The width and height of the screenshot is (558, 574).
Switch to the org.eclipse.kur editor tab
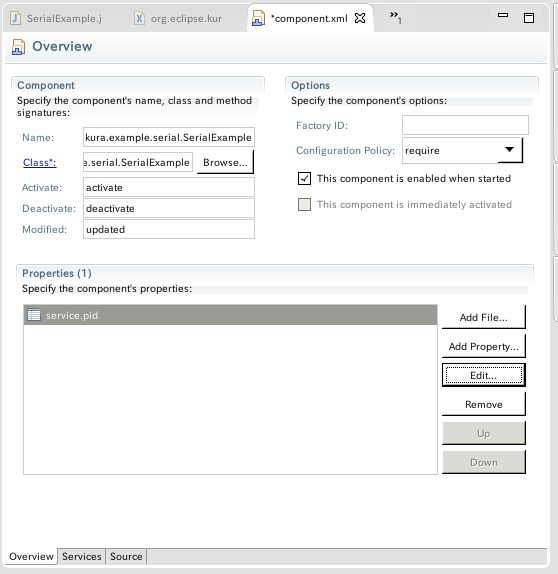(179, 18)
